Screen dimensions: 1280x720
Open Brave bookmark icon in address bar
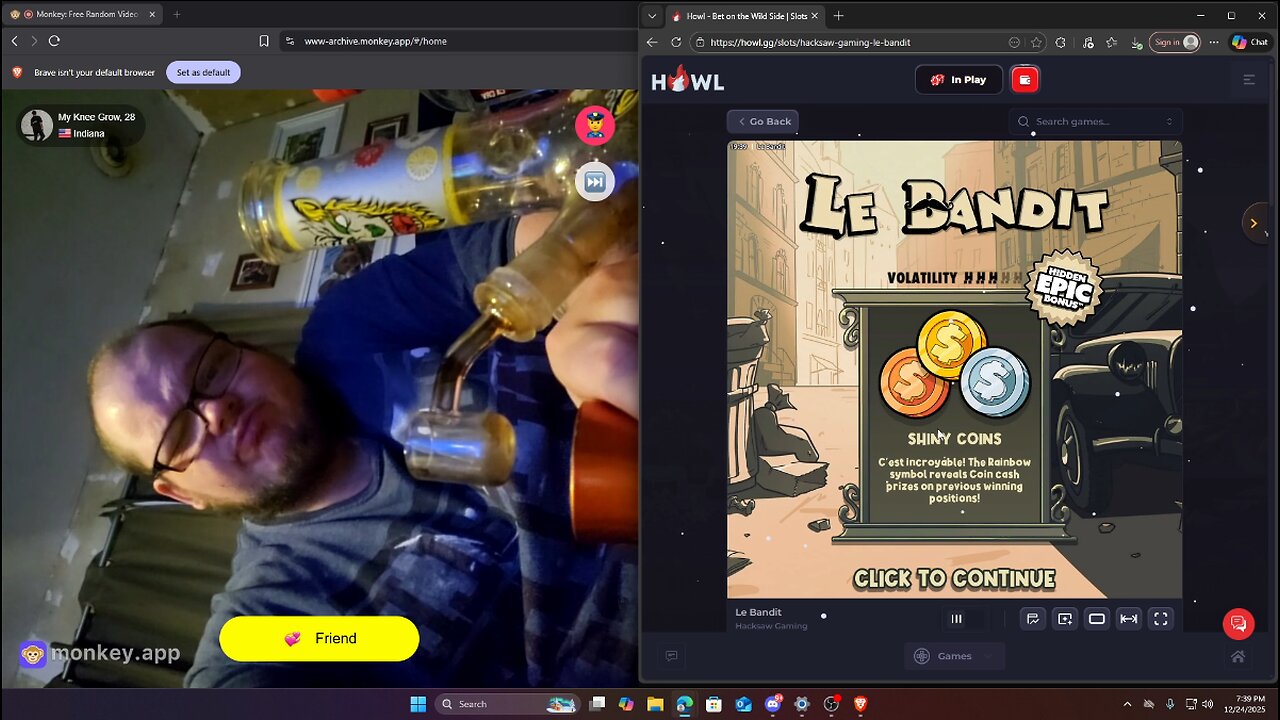264,41
